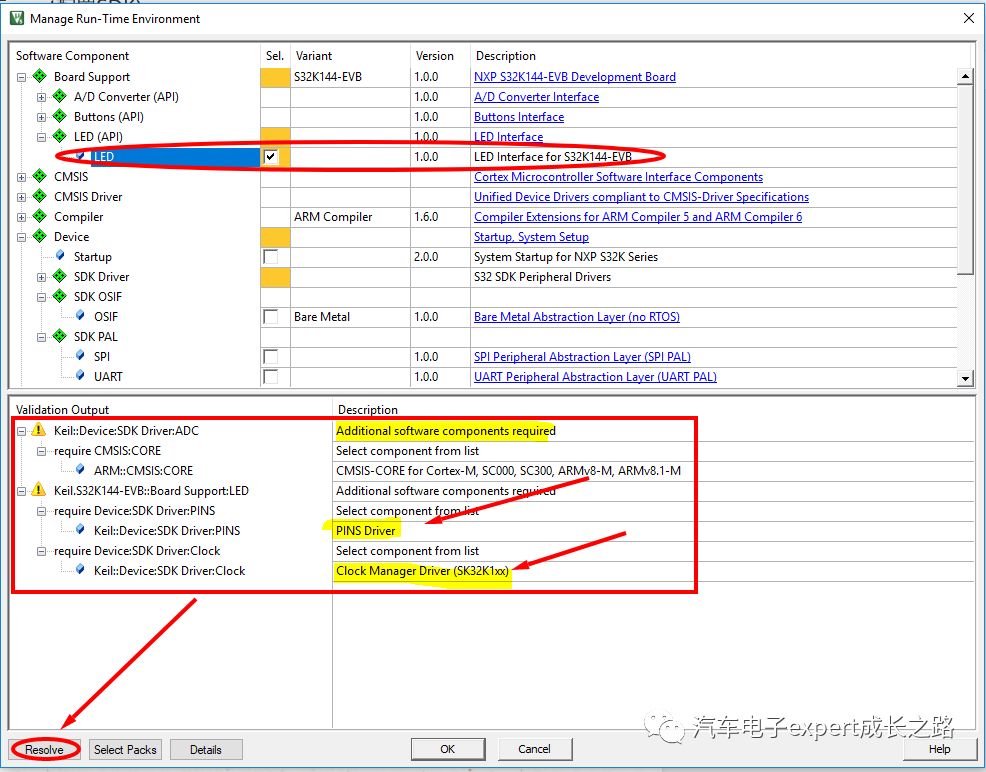Expand the SDK Driver node

click(x=42, y=278)
